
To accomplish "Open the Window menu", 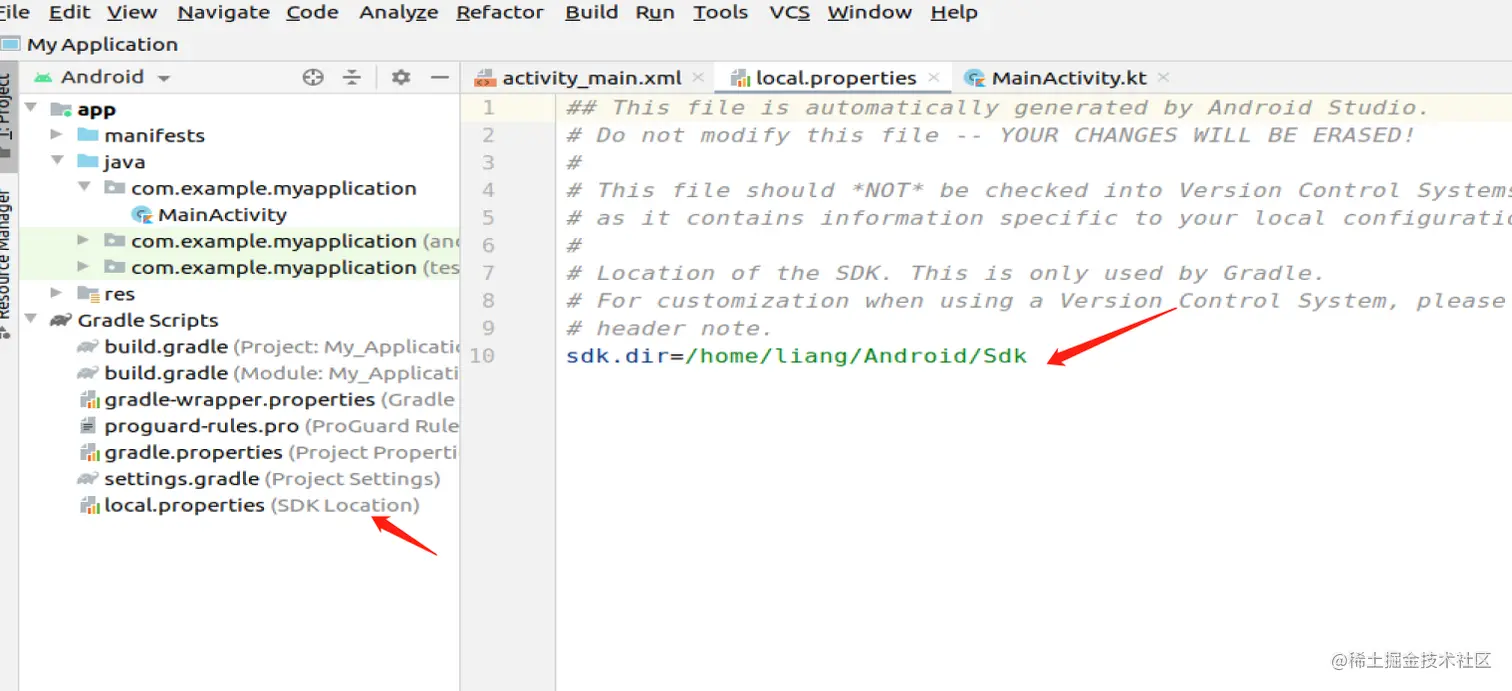I will [x=870, y=12].
